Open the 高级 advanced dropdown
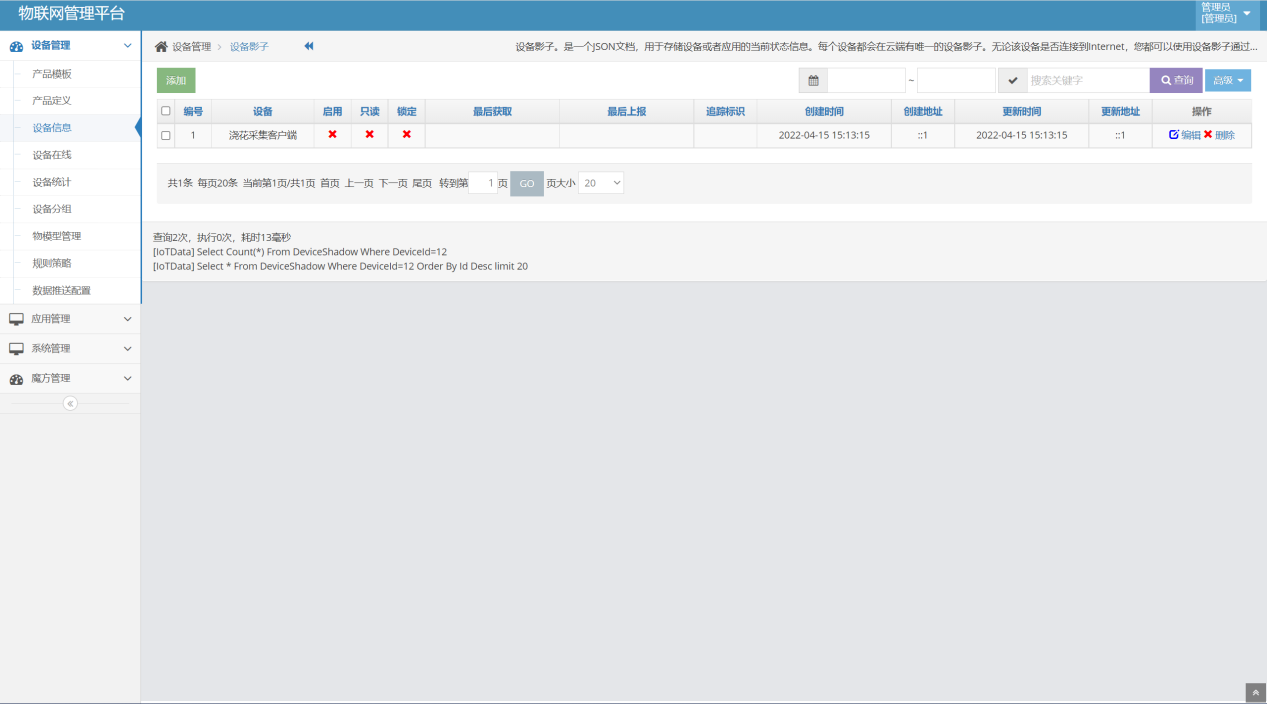Image resolution: width=1267 pixels, height=704 pixels. [1228, 80]
